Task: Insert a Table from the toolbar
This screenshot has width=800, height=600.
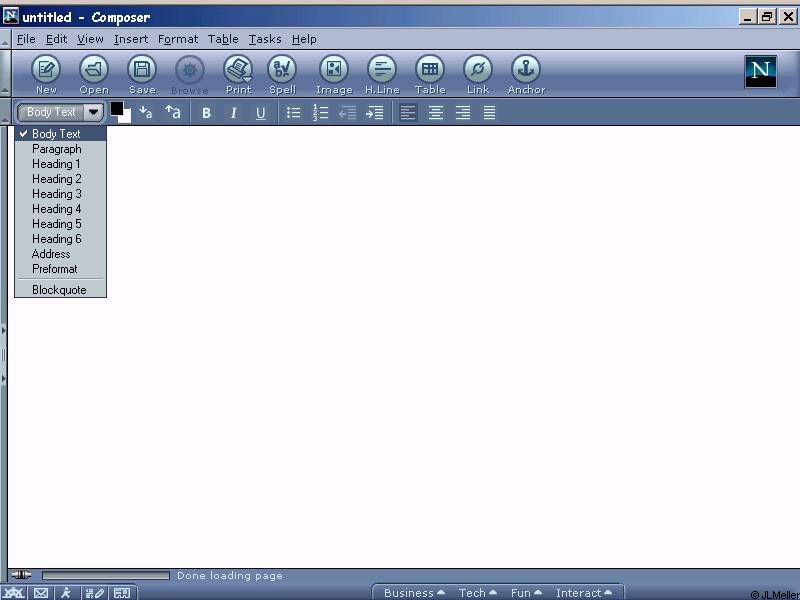Action: 430,74
